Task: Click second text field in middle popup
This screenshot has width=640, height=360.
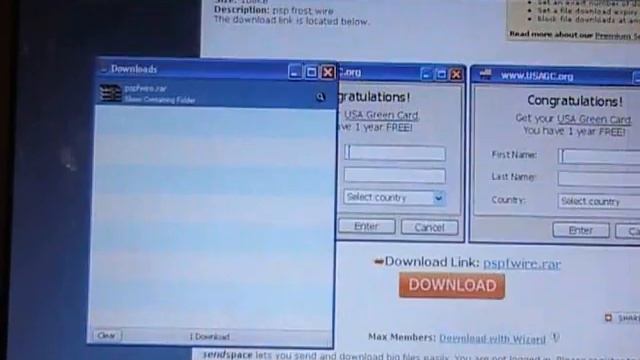Action: point(395,176)
